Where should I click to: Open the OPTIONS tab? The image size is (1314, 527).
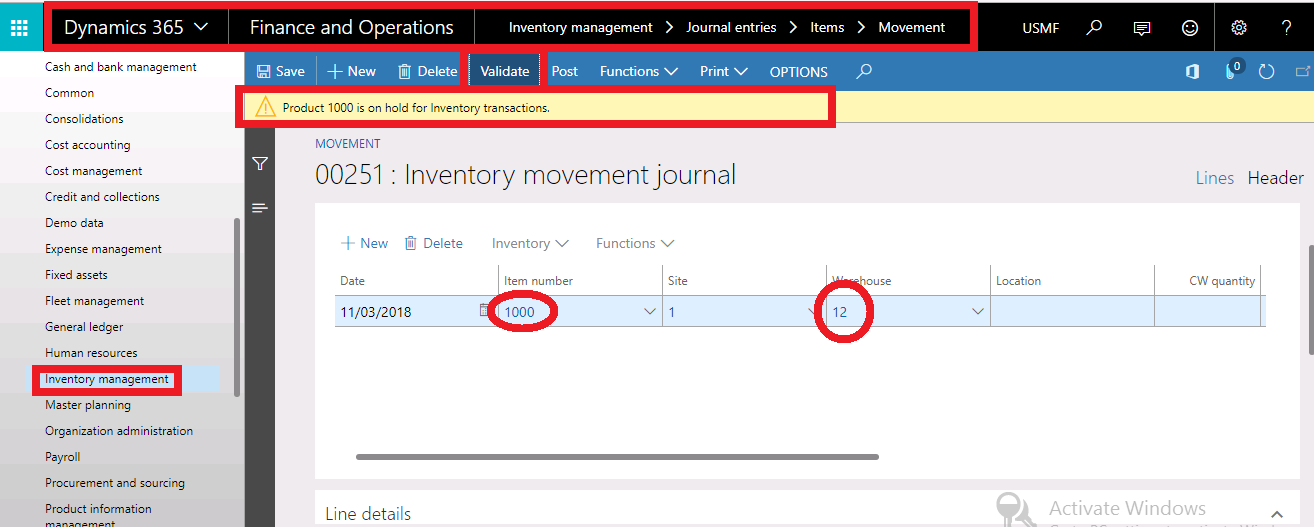[798, 72]
